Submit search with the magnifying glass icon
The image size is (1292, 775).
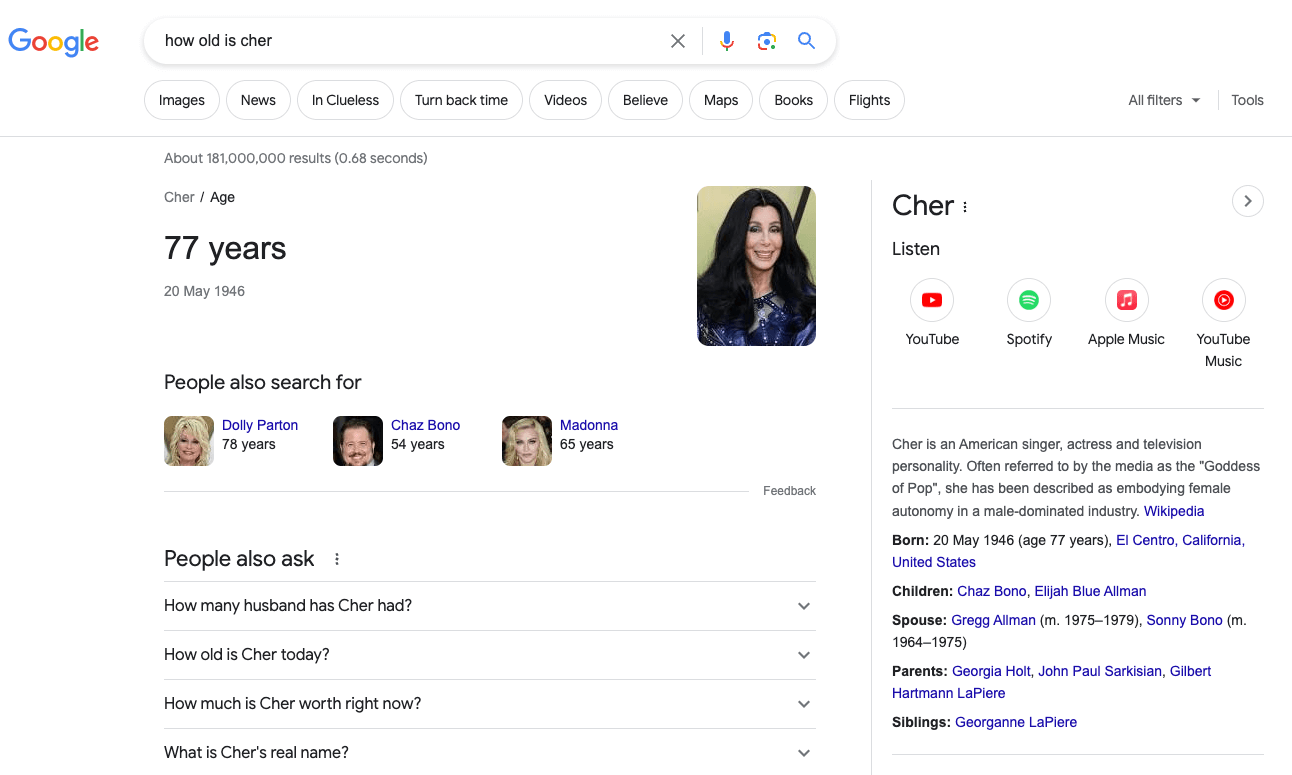(807, 41)
